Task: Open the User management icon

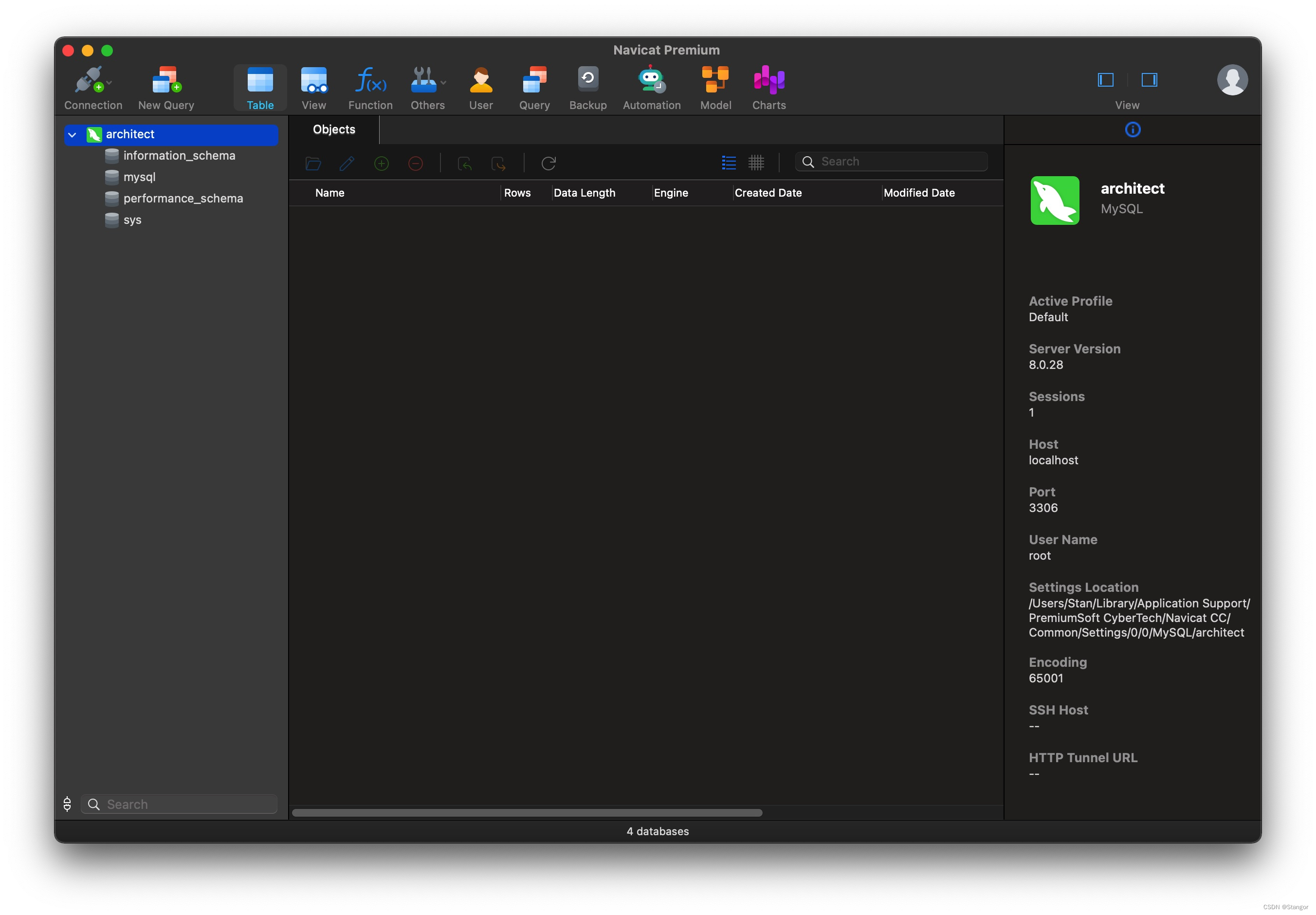Action: pos(480,80)
